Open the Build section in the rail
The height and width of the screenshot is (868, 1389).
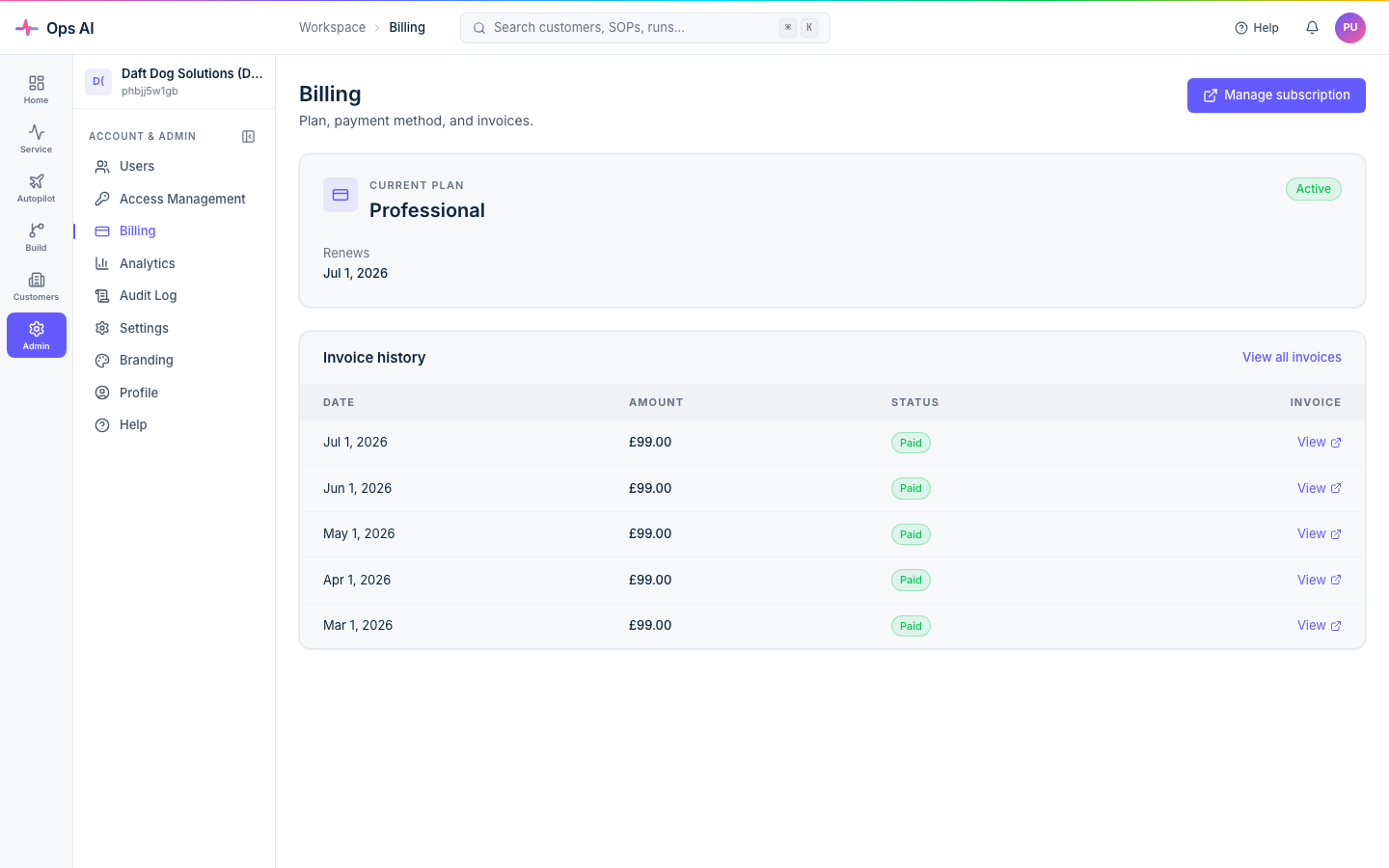(x=37, y=237)
